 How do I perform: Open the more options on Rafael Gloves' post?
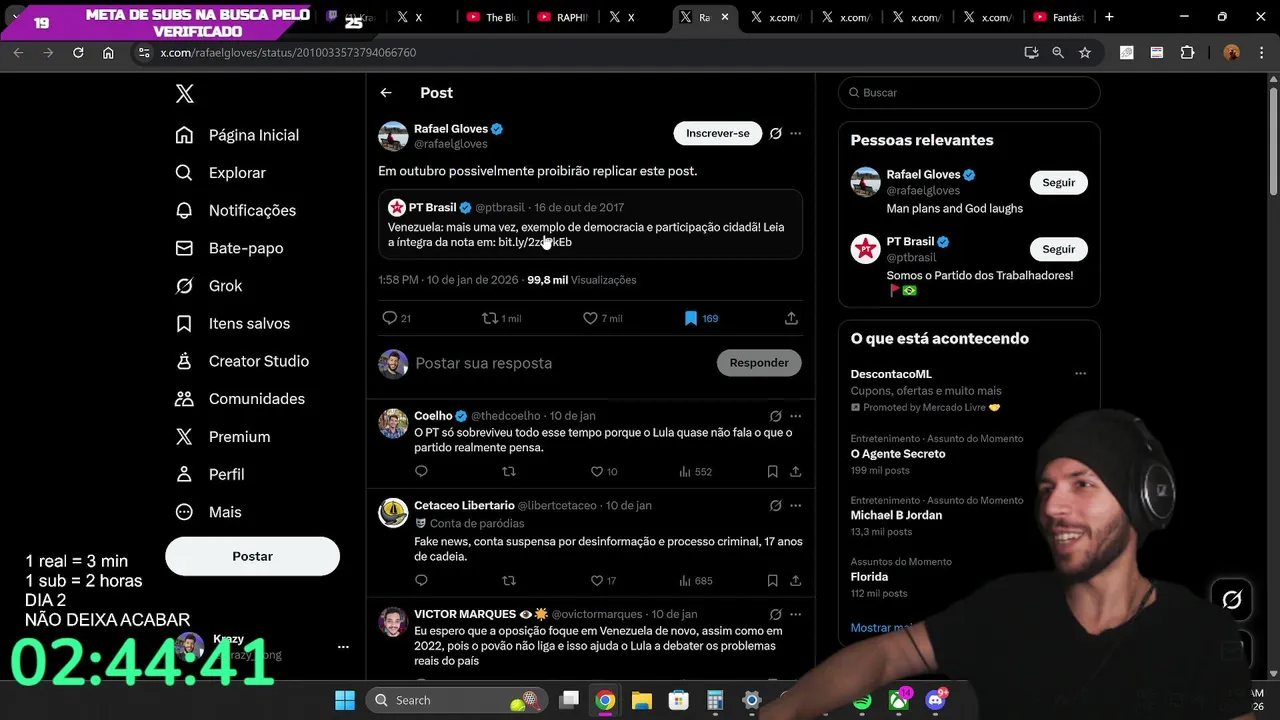click(x=795, y=133)
